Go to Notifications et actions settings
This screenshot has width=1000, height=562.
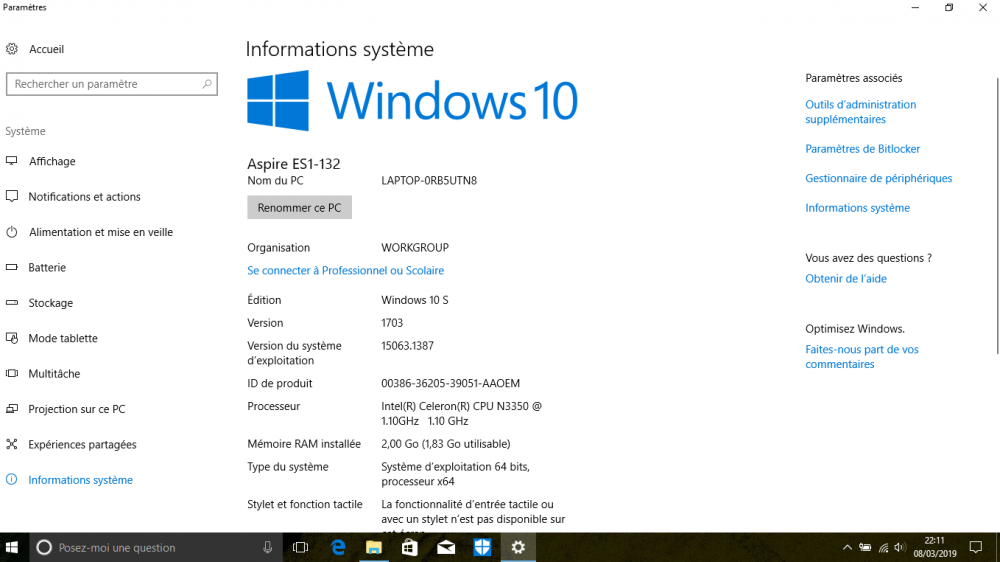point(84,197)
